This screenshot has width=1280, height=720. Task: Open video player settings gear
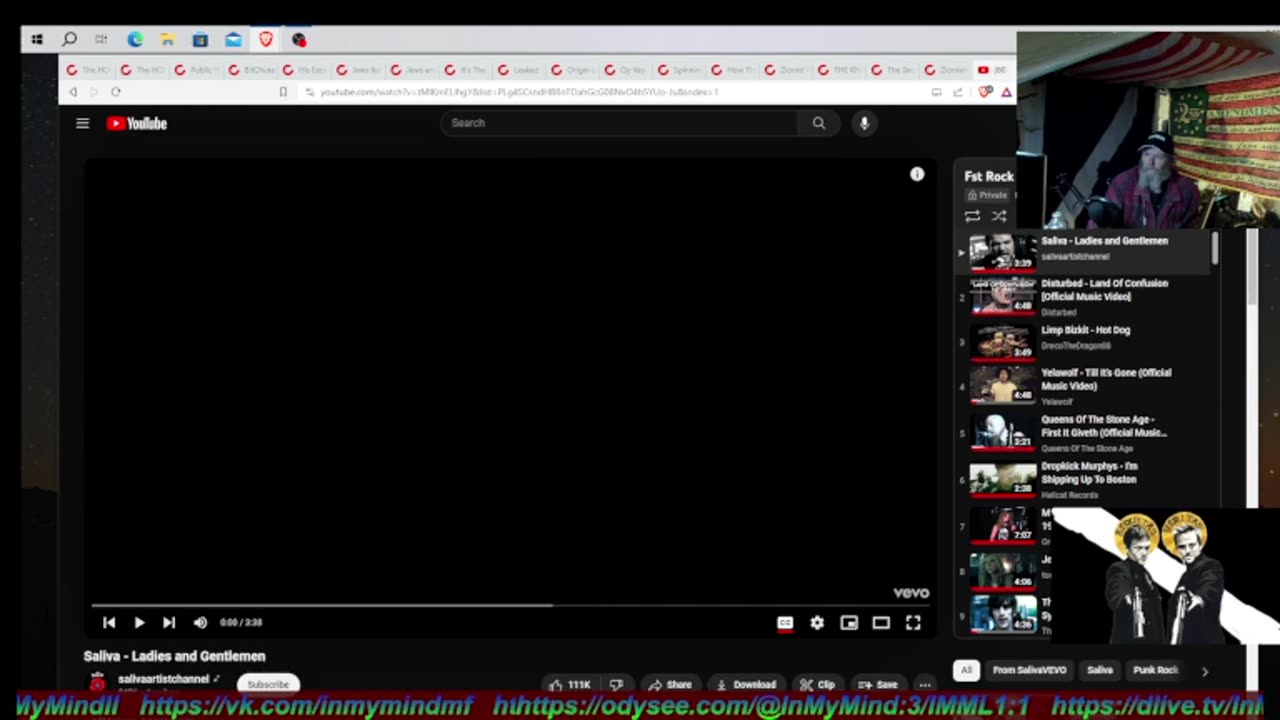[817, 622]
